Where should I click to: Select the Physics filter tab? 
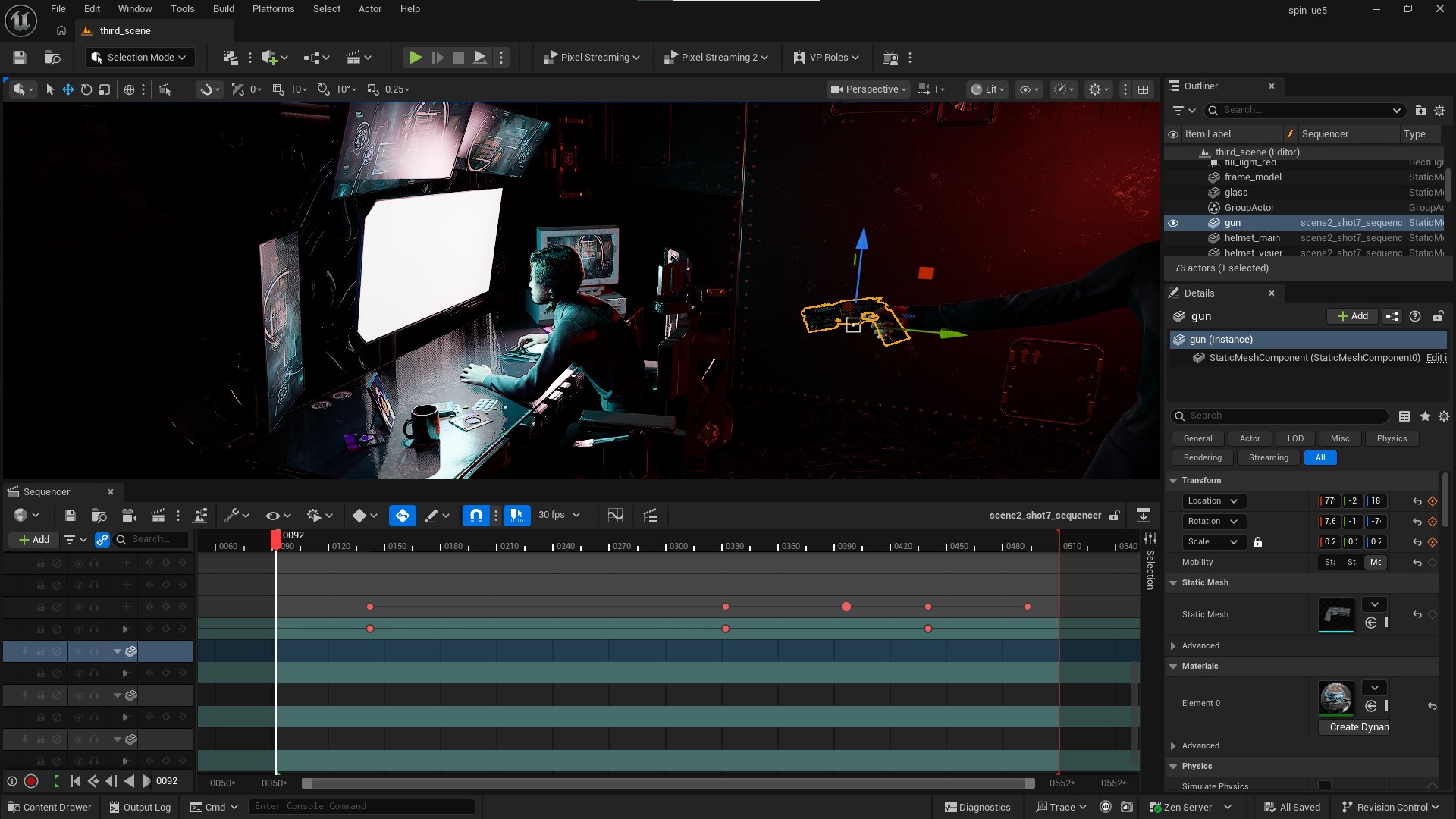[1392, 439]
